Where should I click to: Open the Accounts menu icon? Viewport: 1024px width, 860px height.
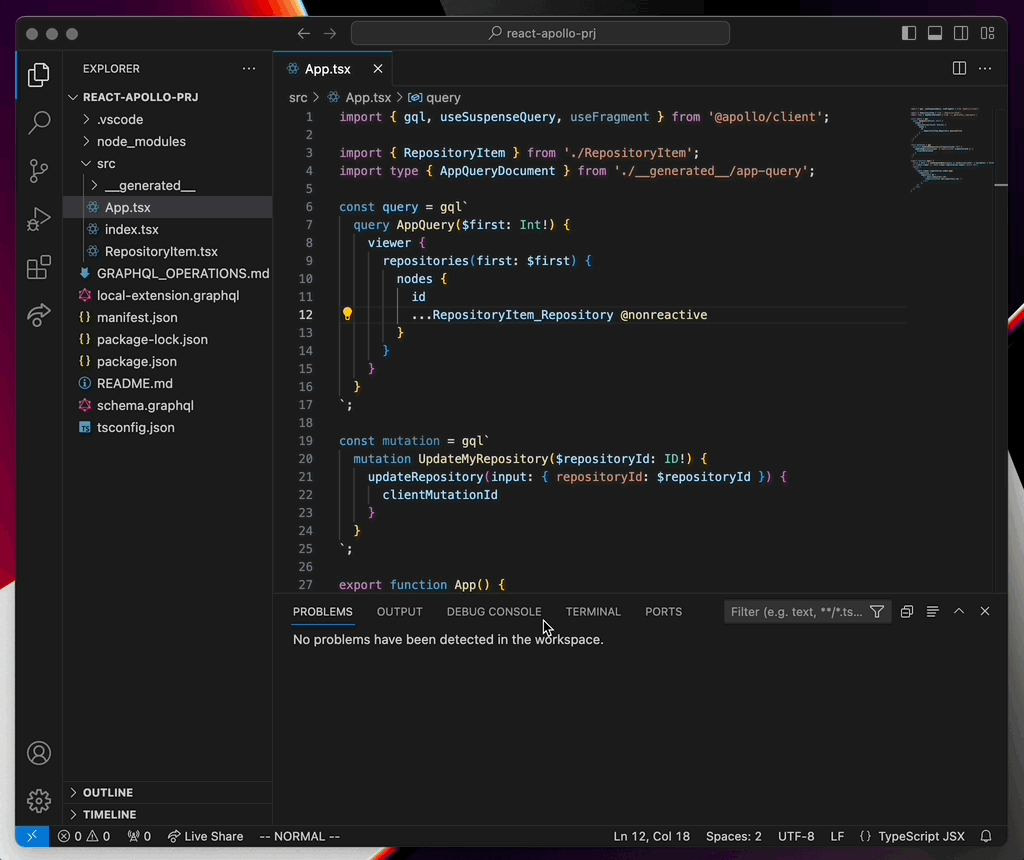coord(39,753)
